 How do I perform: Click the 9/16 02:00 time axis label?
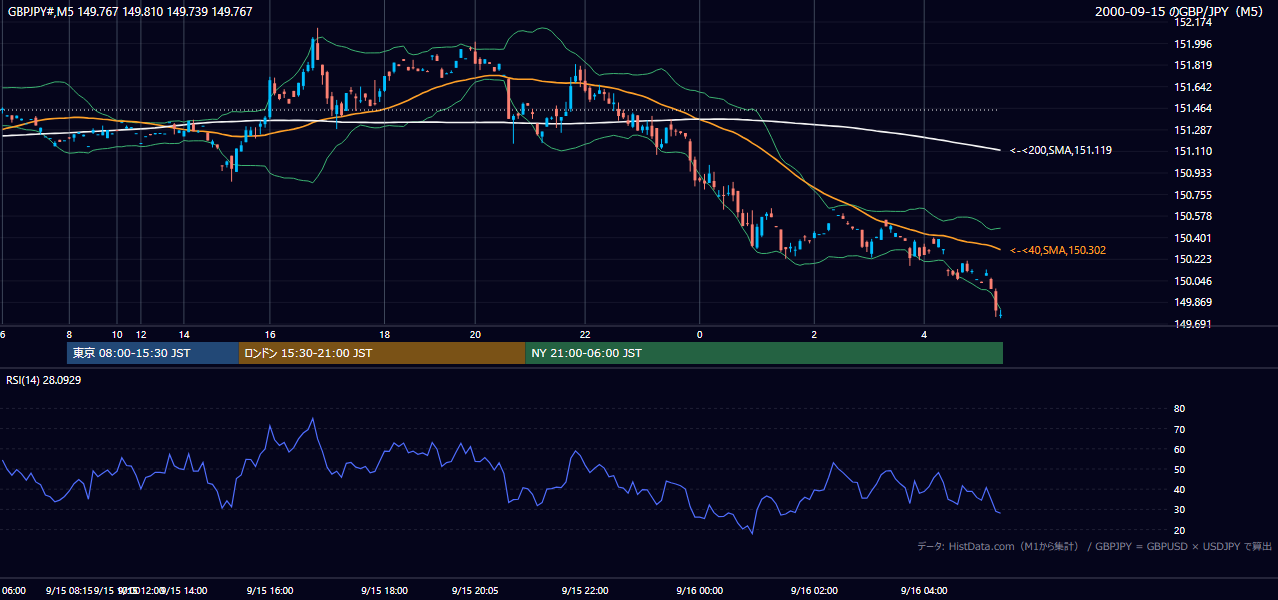[x=814, y=591]
